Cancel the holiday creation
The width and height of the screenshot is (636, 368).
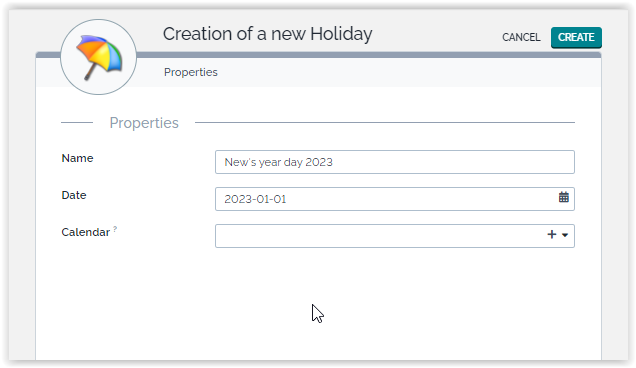(x=521, y=37)
